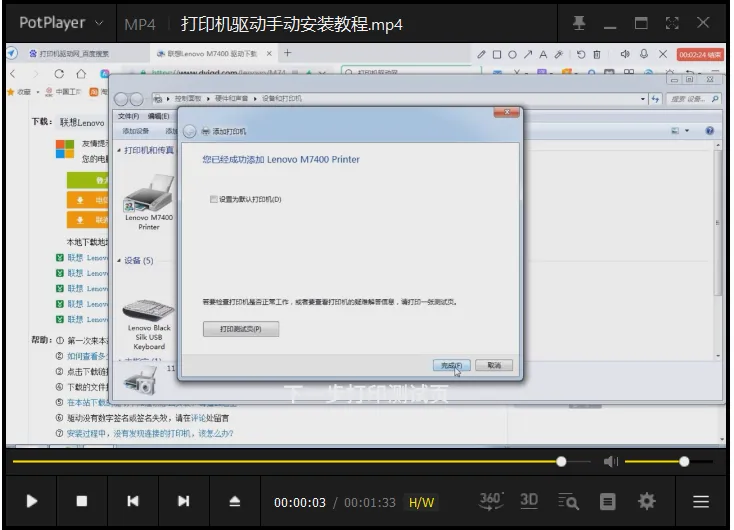Play the video in PotPlayer
Image resolution: width=734 pixels, height=530 pixels.
click(x=31, y=501)
